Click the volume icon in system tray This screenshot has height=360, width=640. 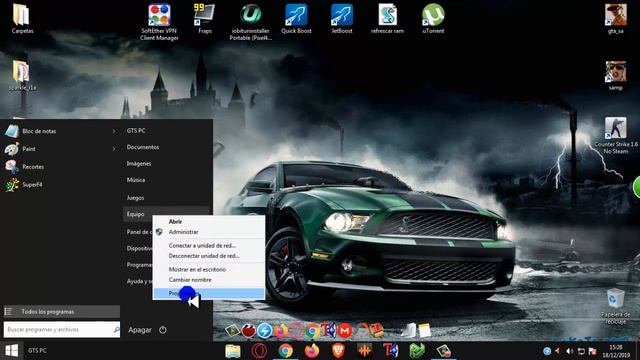point(570,351)
